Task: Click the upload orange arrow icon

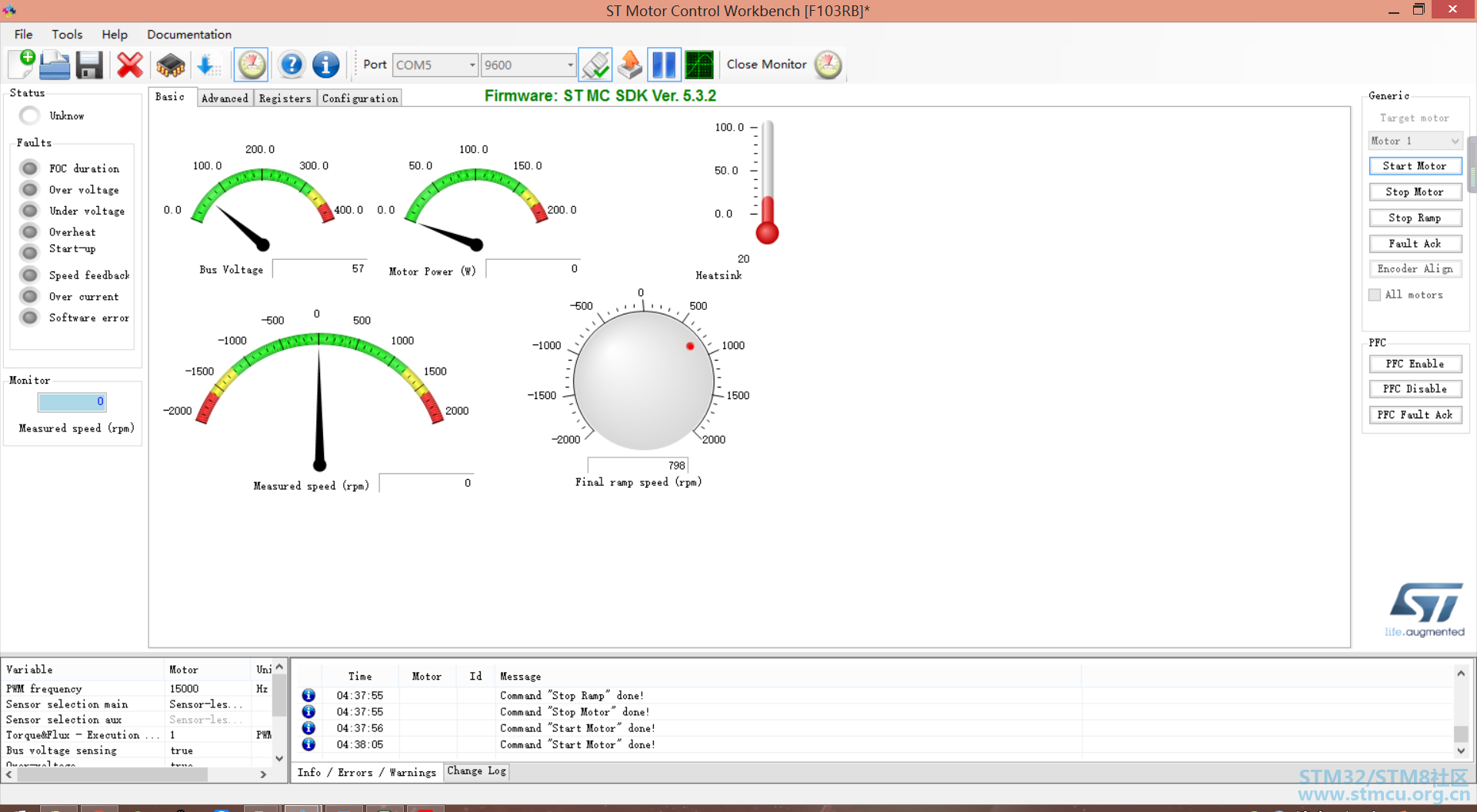Action: click(x=630, y=65)
